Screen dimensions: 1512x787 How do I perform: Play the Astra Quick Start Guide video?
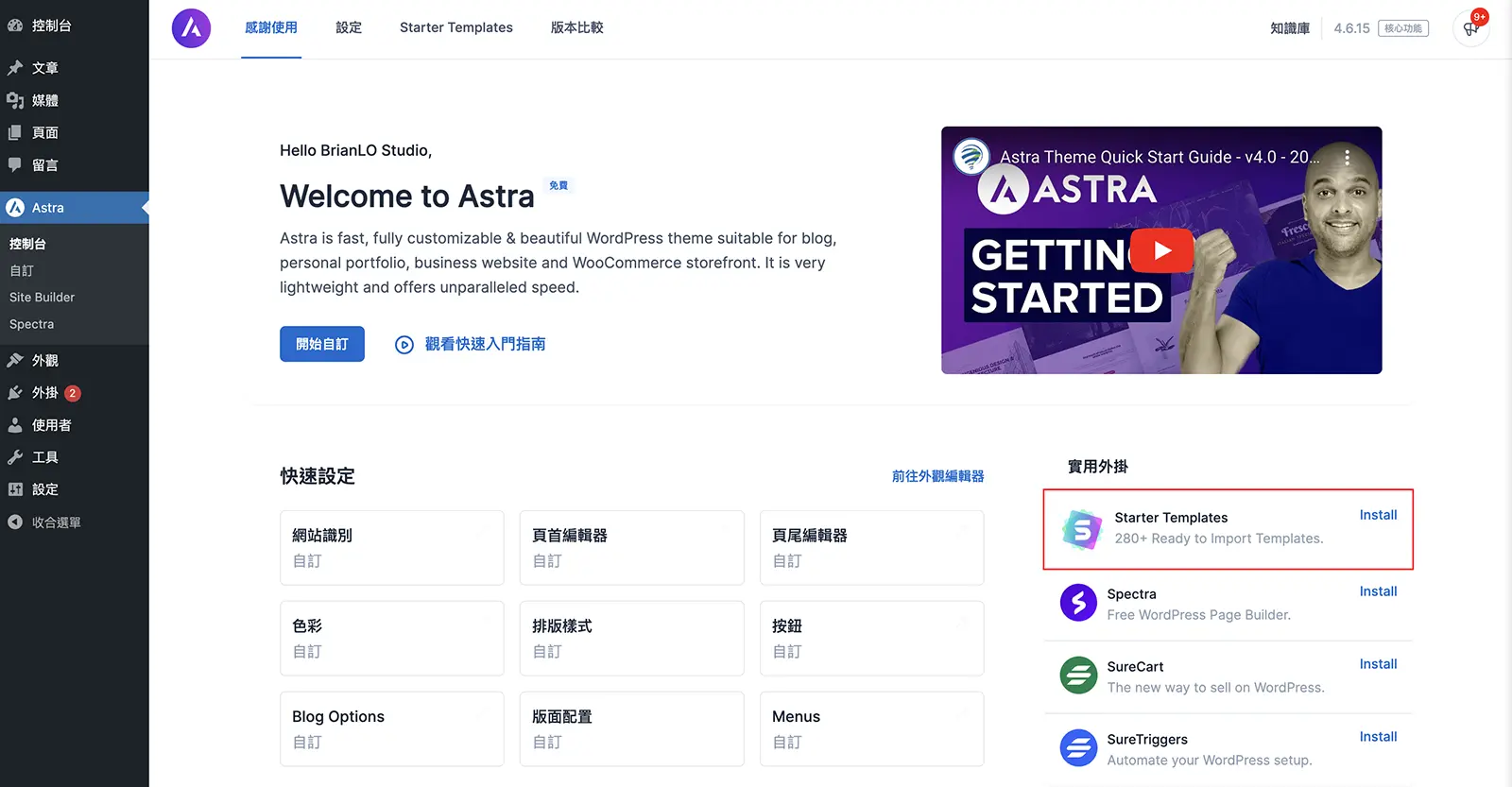point(1162,250)
